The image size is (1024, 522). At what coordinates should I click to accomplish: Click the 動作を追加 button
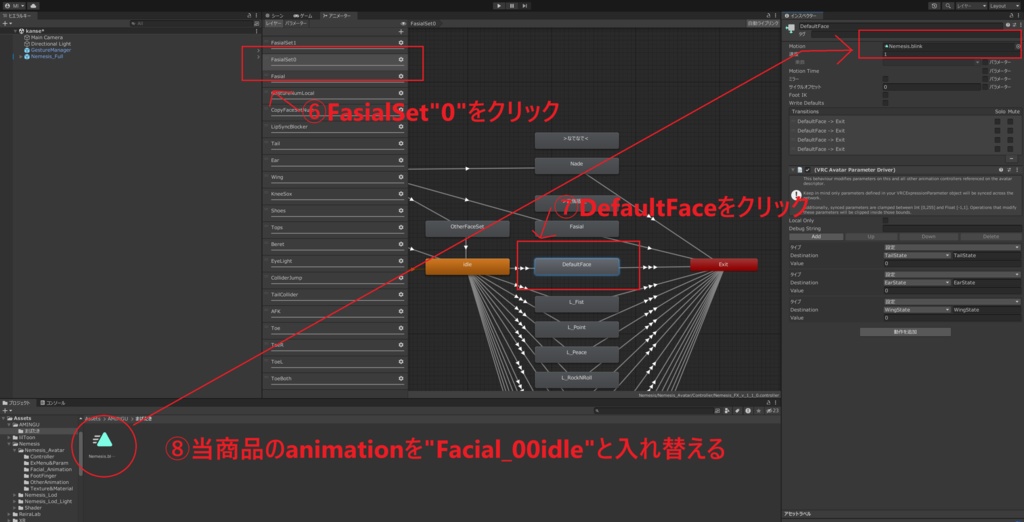coord(905,332)
